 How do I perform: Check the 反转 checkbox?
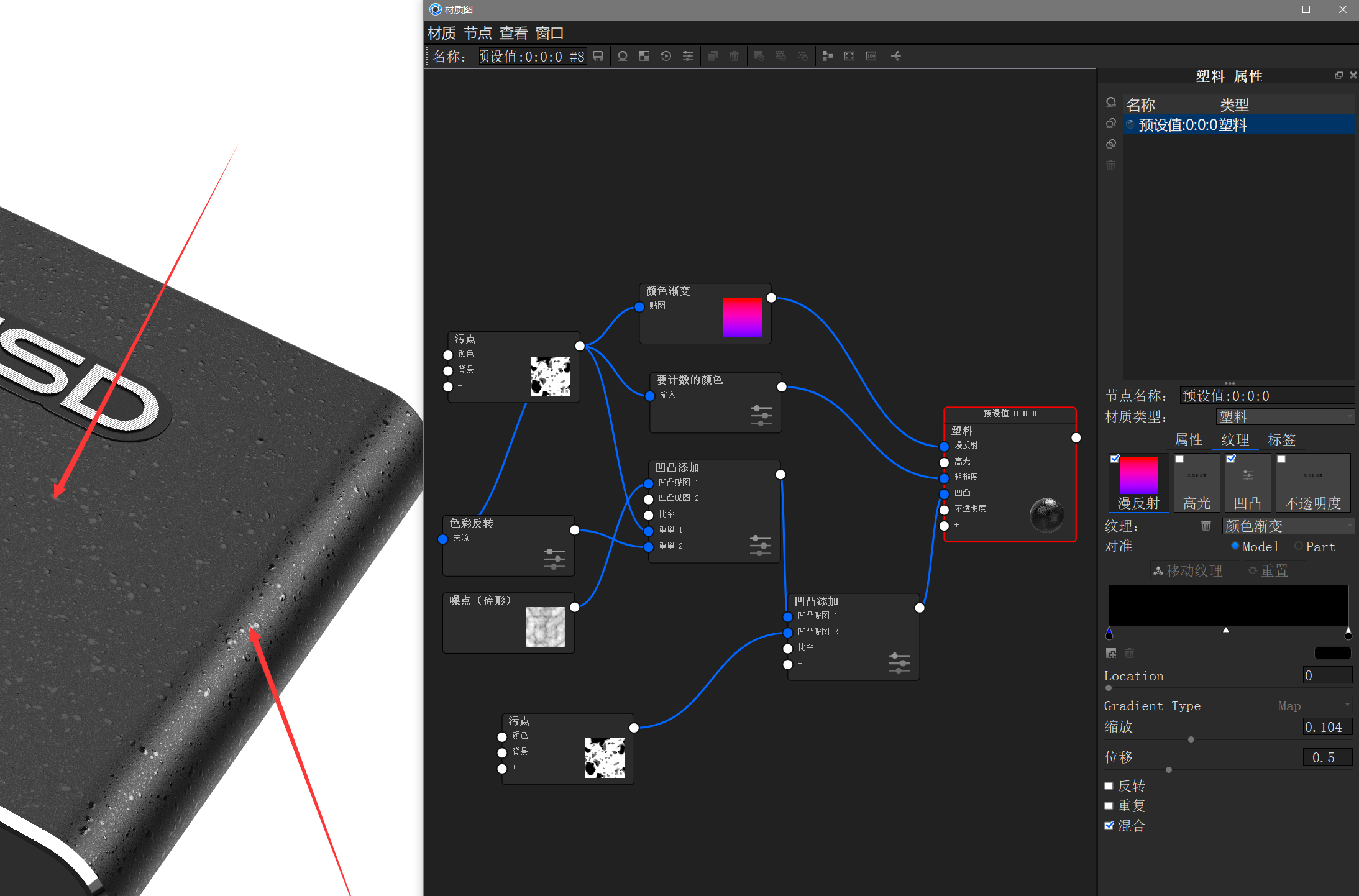tap(1109, 785)
